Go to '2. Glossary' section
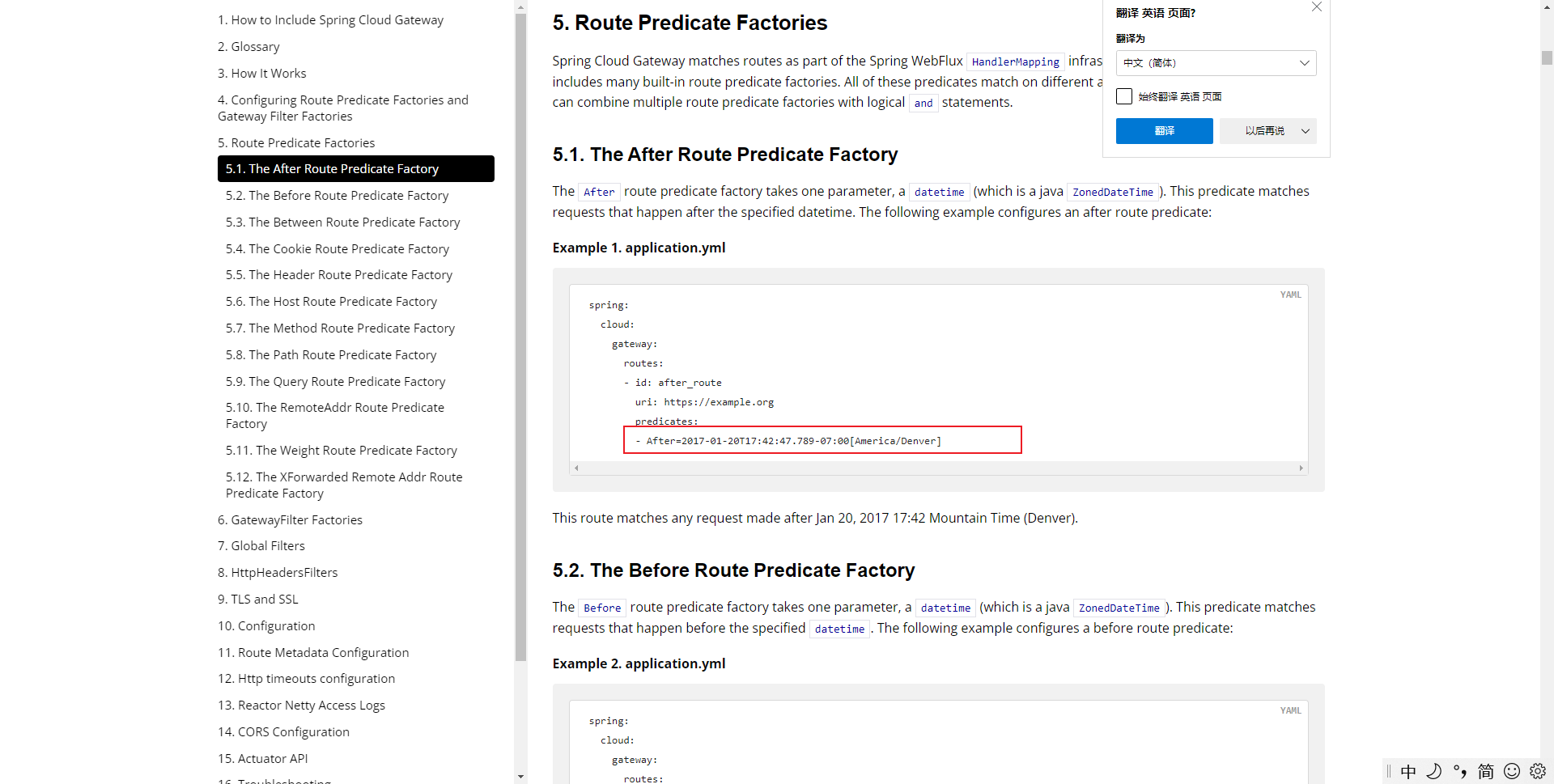The image size is (1554, 784). pyautogui.click(x=248, y=47)
